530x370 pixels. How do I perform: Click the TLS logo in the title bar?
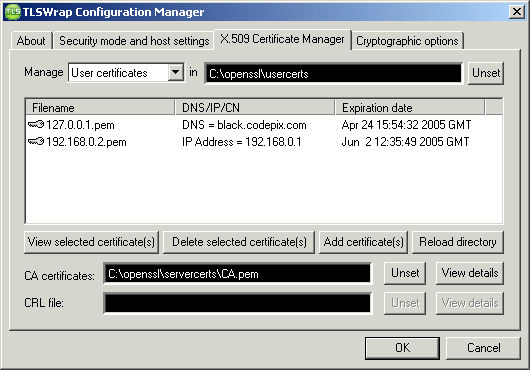point(13,12)
